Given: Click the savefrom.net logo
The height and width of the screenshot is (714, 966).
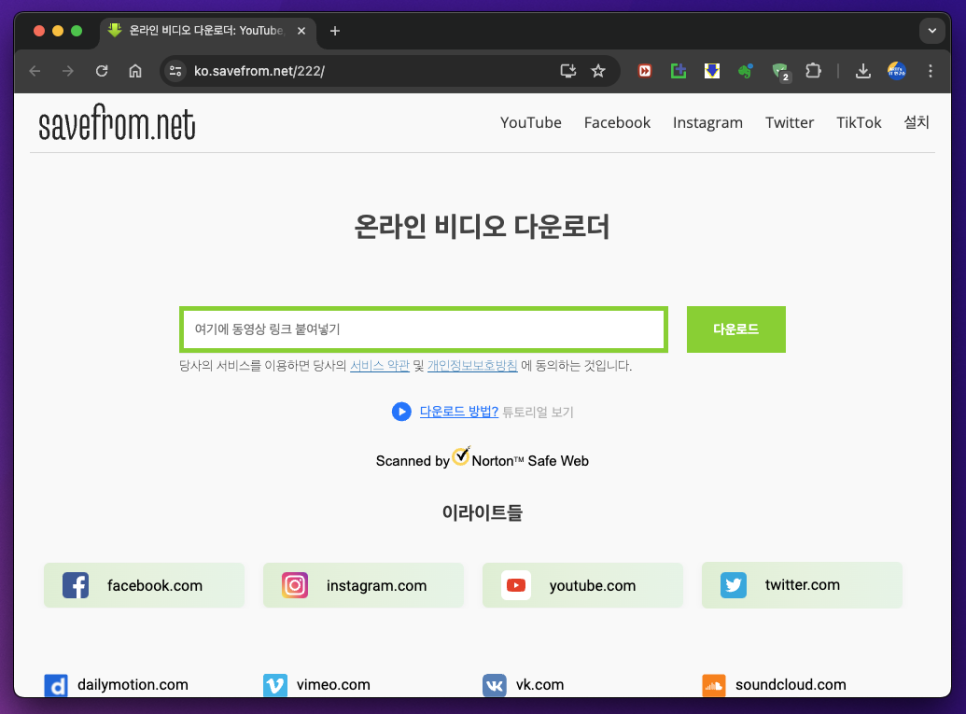Looking at the screenshot, I should click(x=117, y=123).
